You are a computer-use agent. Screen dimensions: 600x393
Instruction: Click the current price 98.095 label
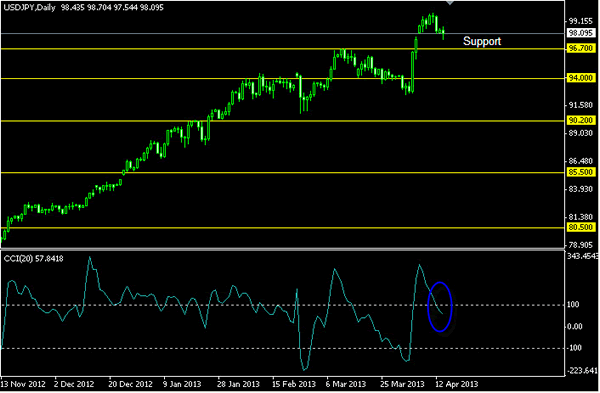[580, 33]
